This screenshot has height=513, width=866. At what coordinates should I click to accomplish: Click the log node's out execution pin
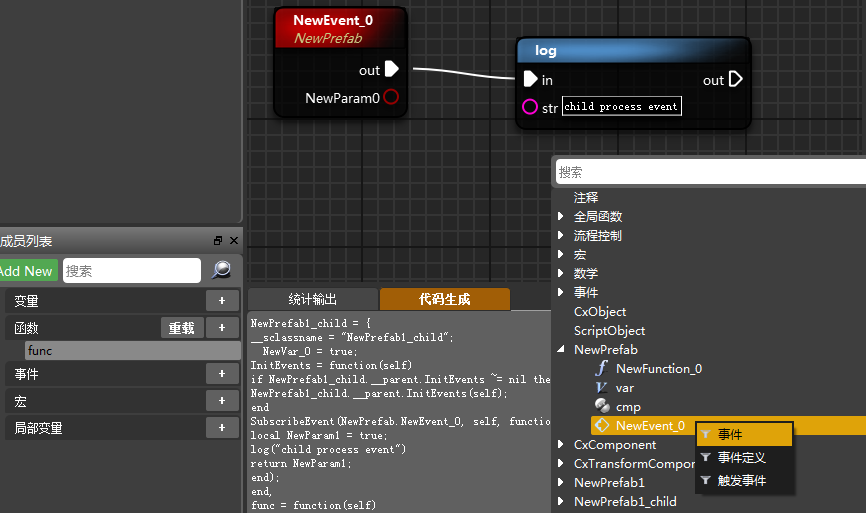pos(736,79)
